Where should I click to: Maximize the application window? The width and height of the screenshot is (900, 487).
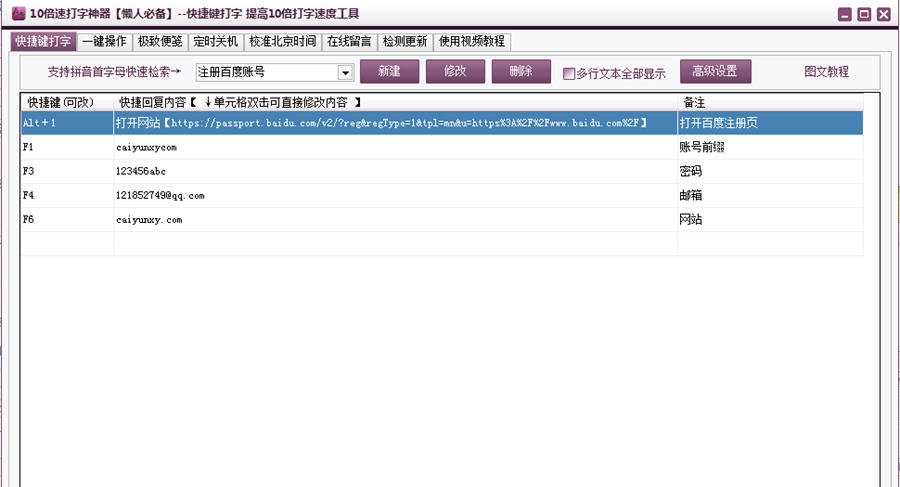pyautogui.click(x=864, y=14)
